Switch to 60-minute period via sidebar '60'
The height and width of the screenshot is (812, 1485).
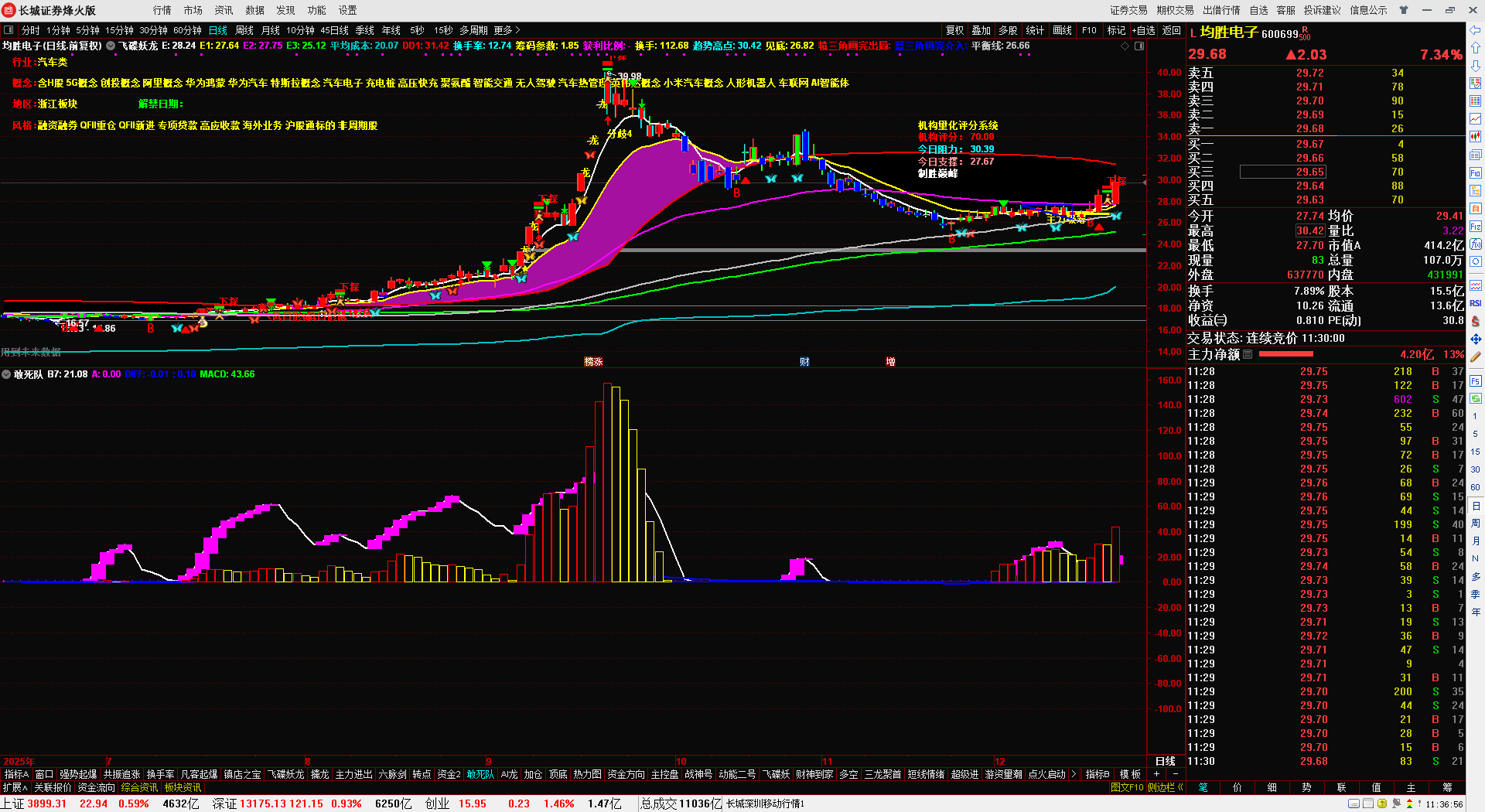(x=1476, y=487)
